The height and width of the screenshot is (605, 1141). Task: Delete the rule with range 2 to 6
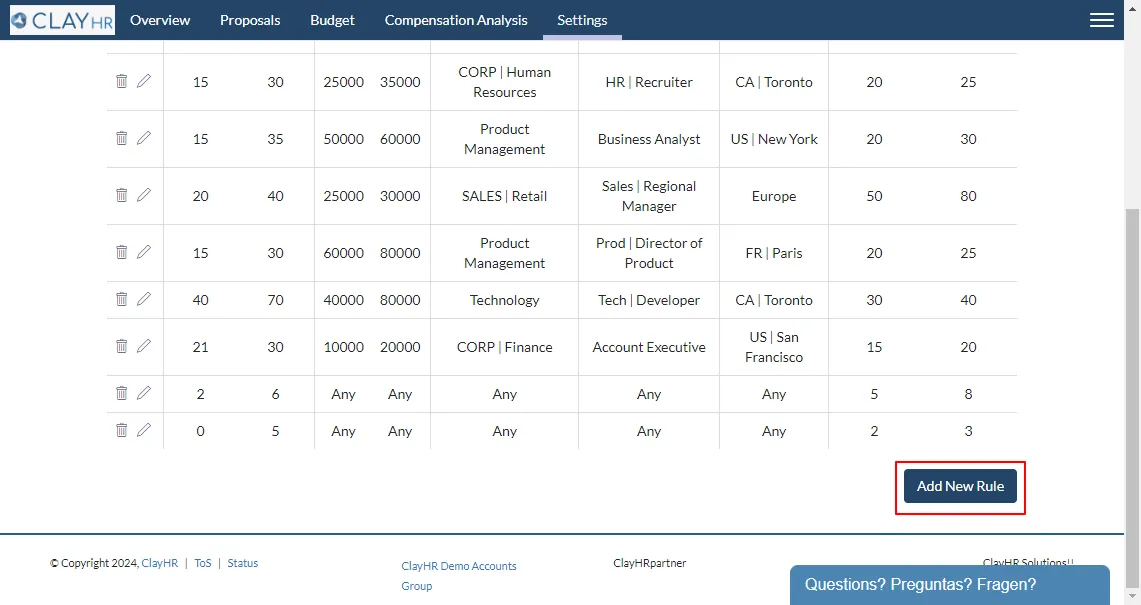click(122, 393)
